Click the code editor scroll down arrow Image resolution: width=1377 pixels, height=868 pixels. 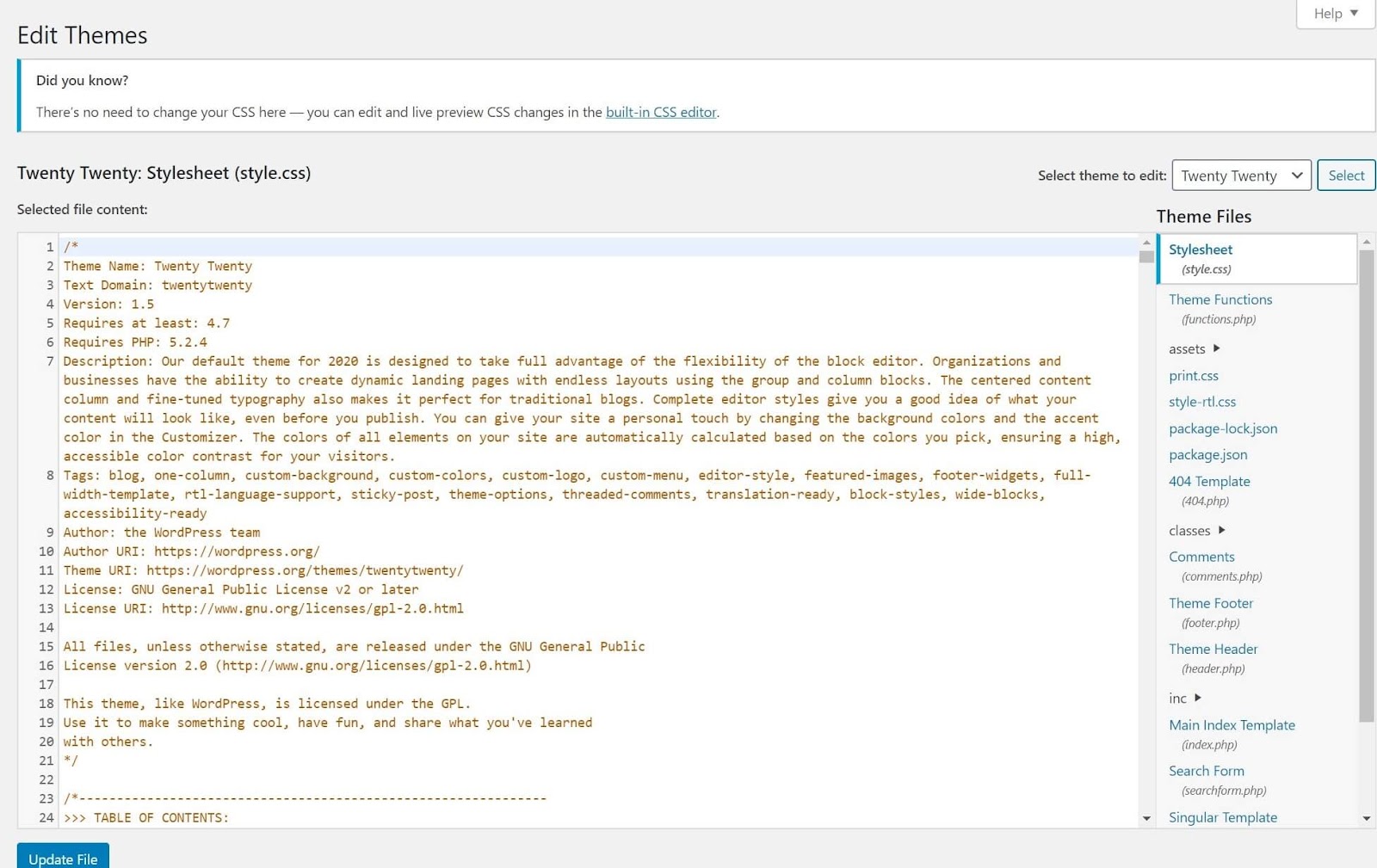click(x=1145, y=818)
